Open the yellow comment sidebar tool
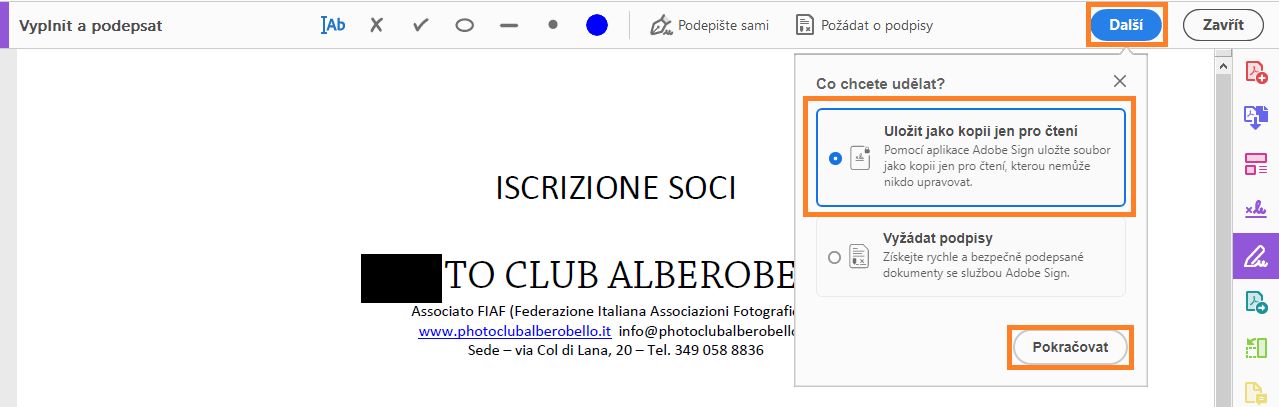This screenshot has height=407, width=1279. tap(1255, 393)
